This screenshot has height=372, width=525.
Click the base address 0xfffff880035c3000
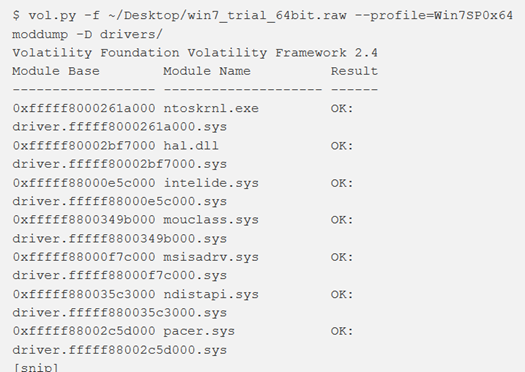(x=84, y=295)
